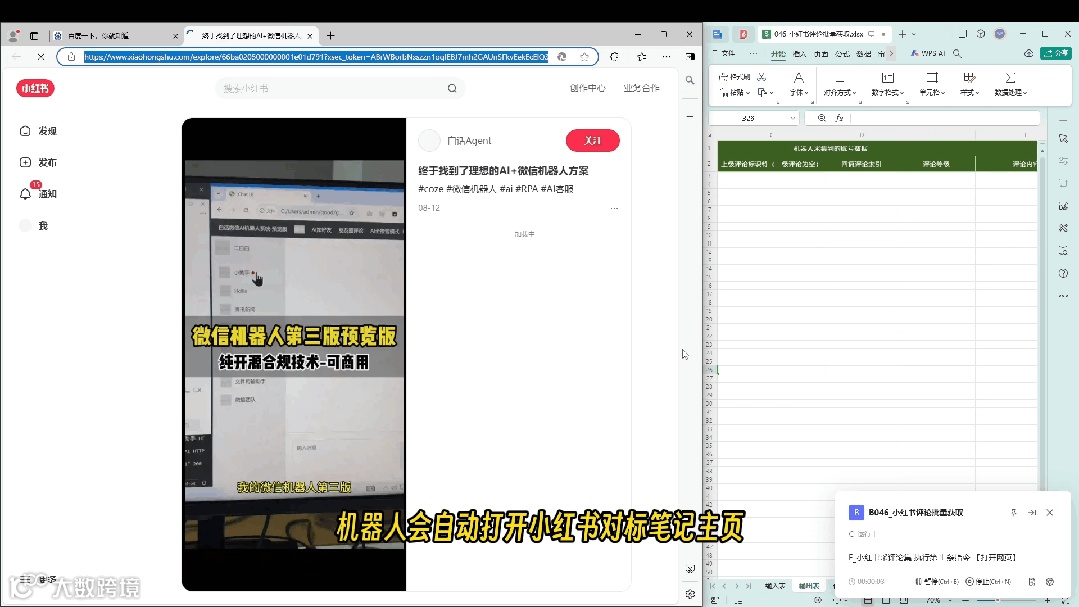This screenshot has width=1079, height=607.
Task: Click the first-sheet navigation arrow in WPS
Action: [x=712, y=586]
